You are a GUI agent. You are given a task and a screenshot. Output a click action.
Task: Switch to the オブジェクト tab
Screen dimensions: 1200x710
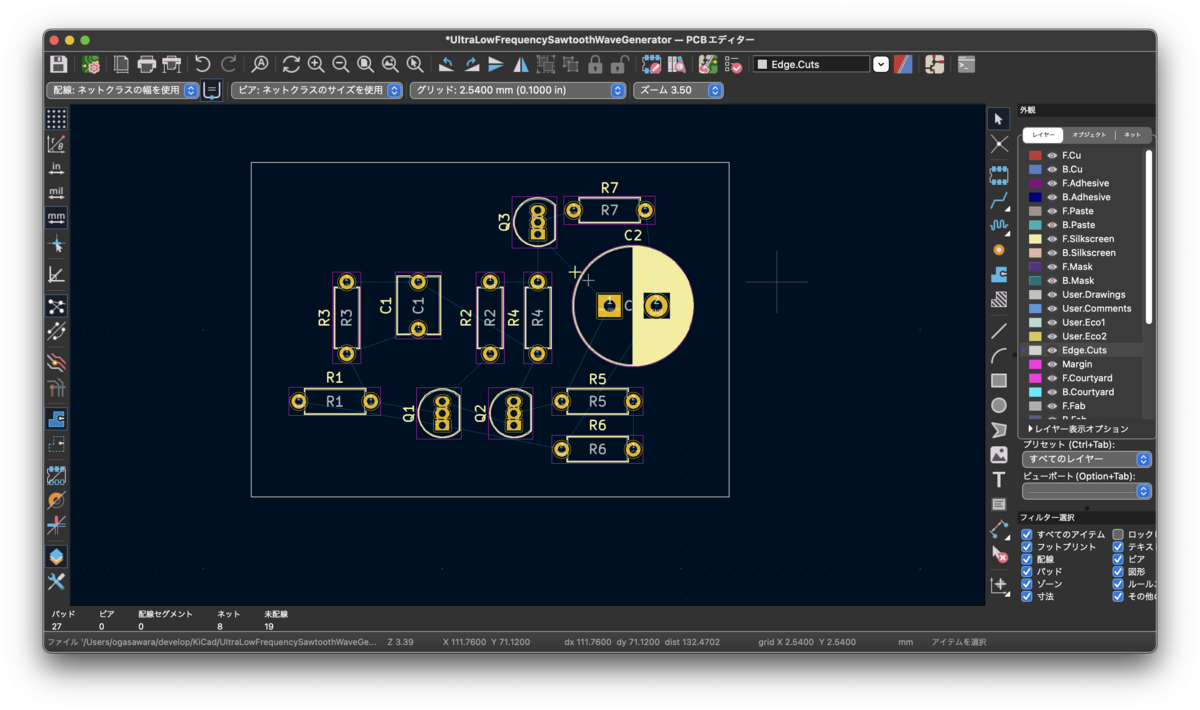coord(1089,135)
